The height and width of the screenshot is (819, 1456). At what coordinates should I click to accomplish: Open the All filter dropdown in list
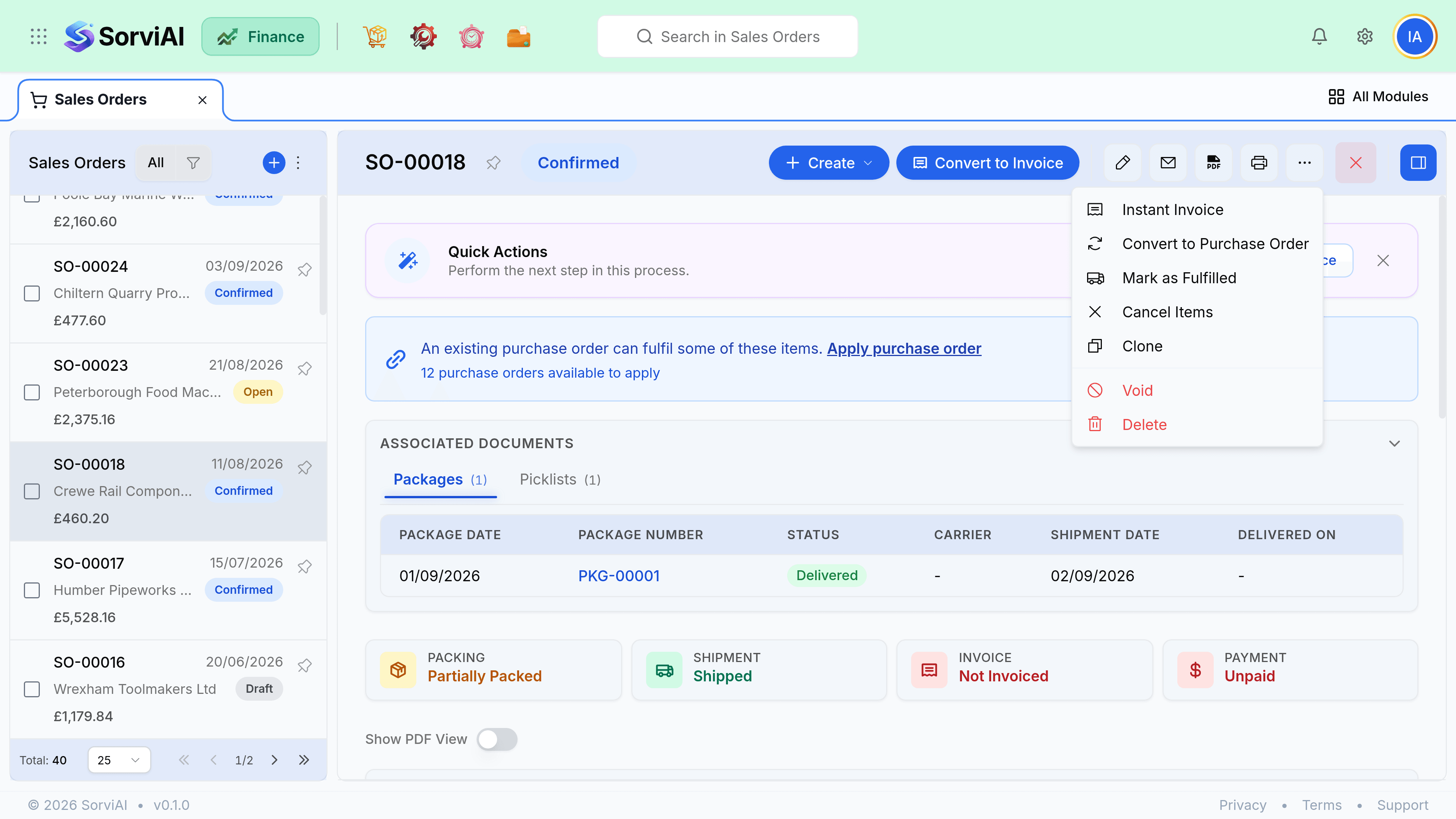155,163
